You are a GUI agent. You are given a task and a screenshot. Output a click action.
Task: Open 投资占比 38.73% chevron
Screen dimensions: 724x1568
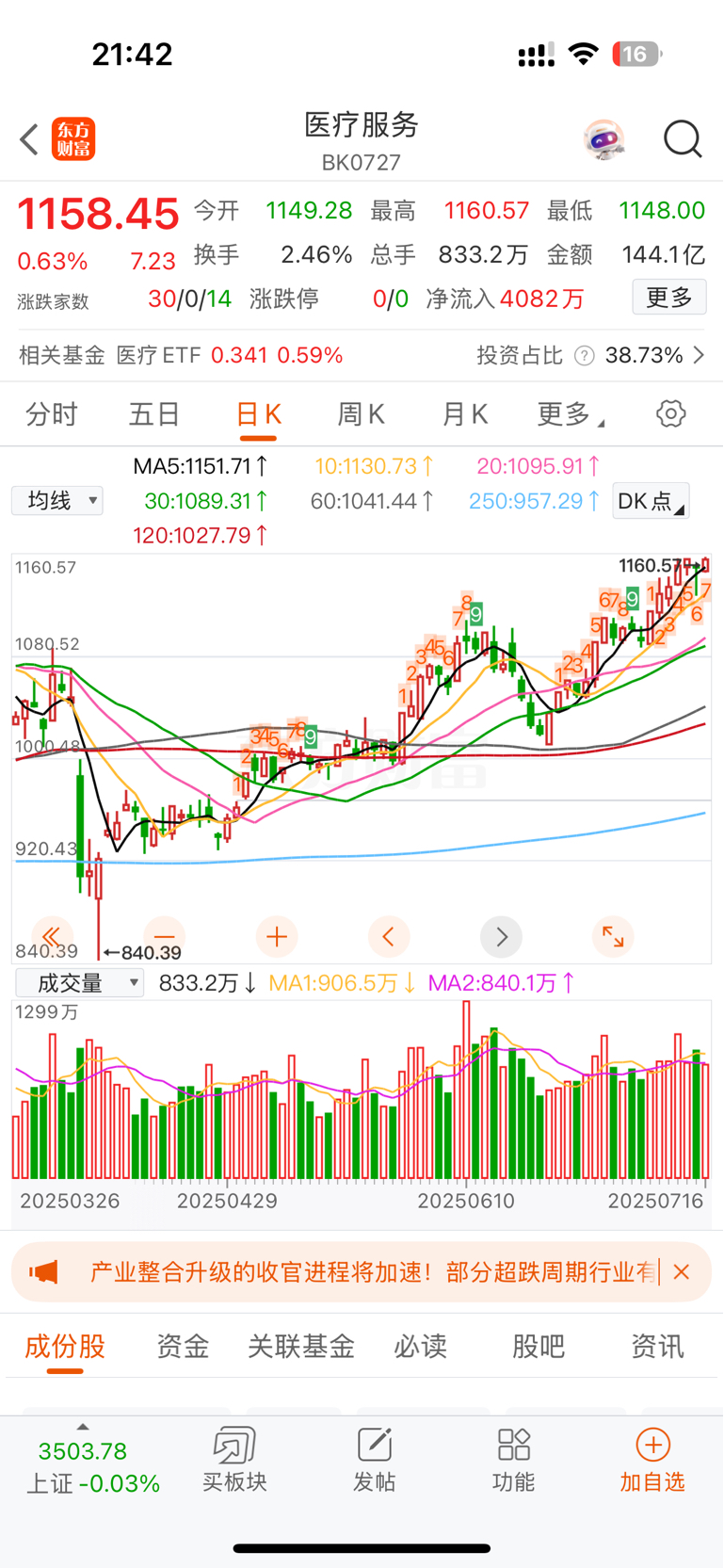tap(699, 355)
